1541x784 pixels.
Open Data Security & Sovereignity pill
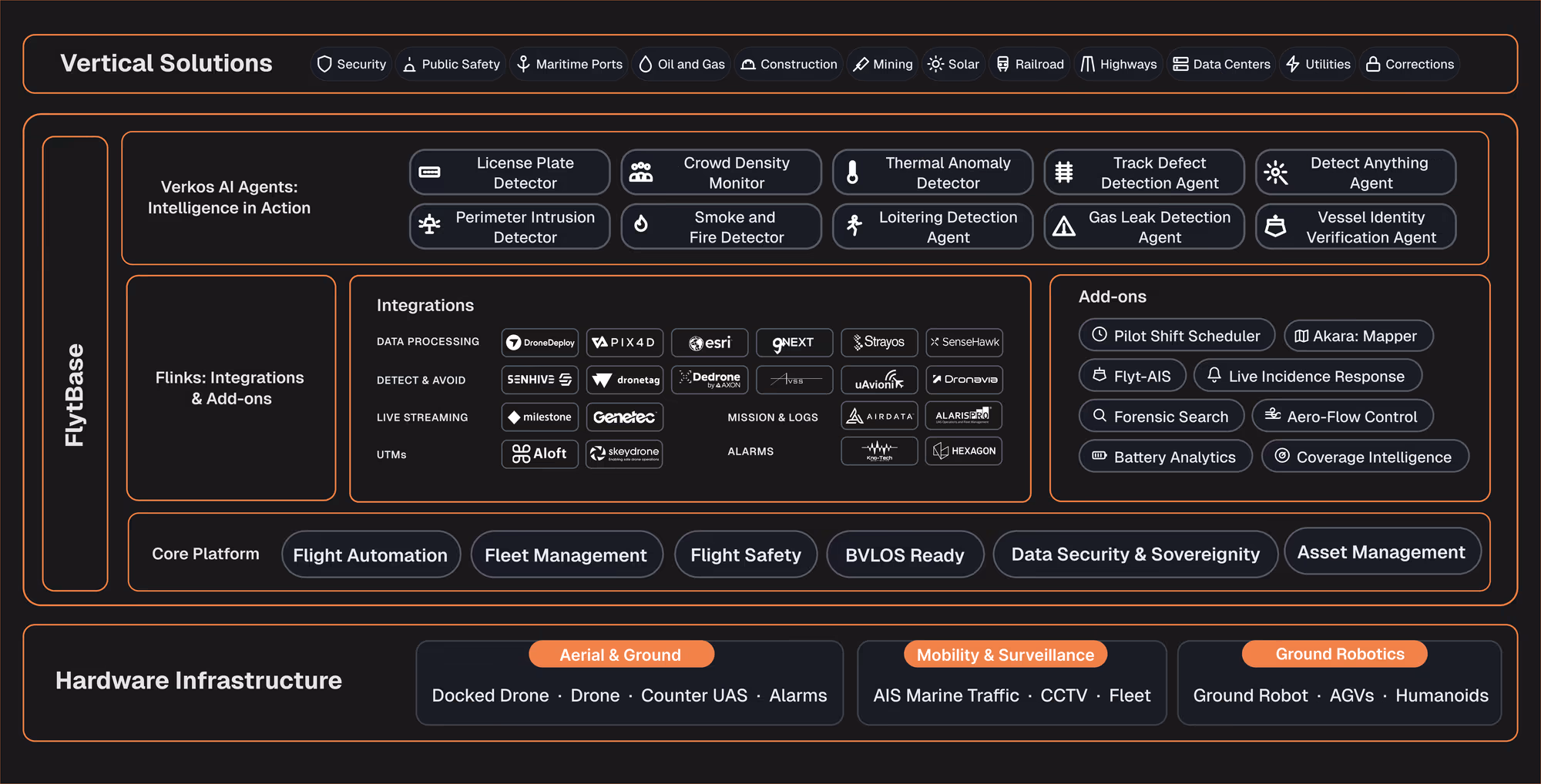pyautogui.click(x=1136, y=554)
